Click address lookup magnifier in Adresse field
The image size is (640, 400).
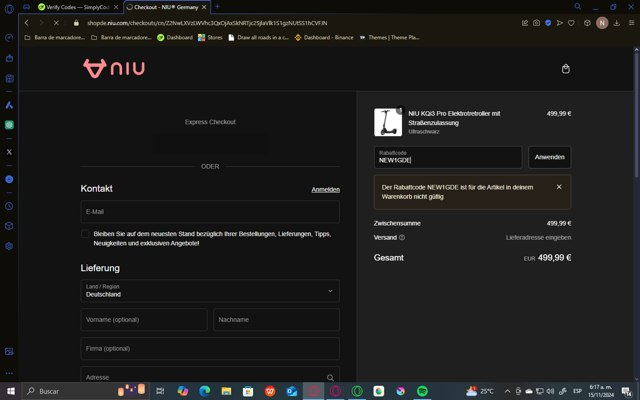pos(330,378)
